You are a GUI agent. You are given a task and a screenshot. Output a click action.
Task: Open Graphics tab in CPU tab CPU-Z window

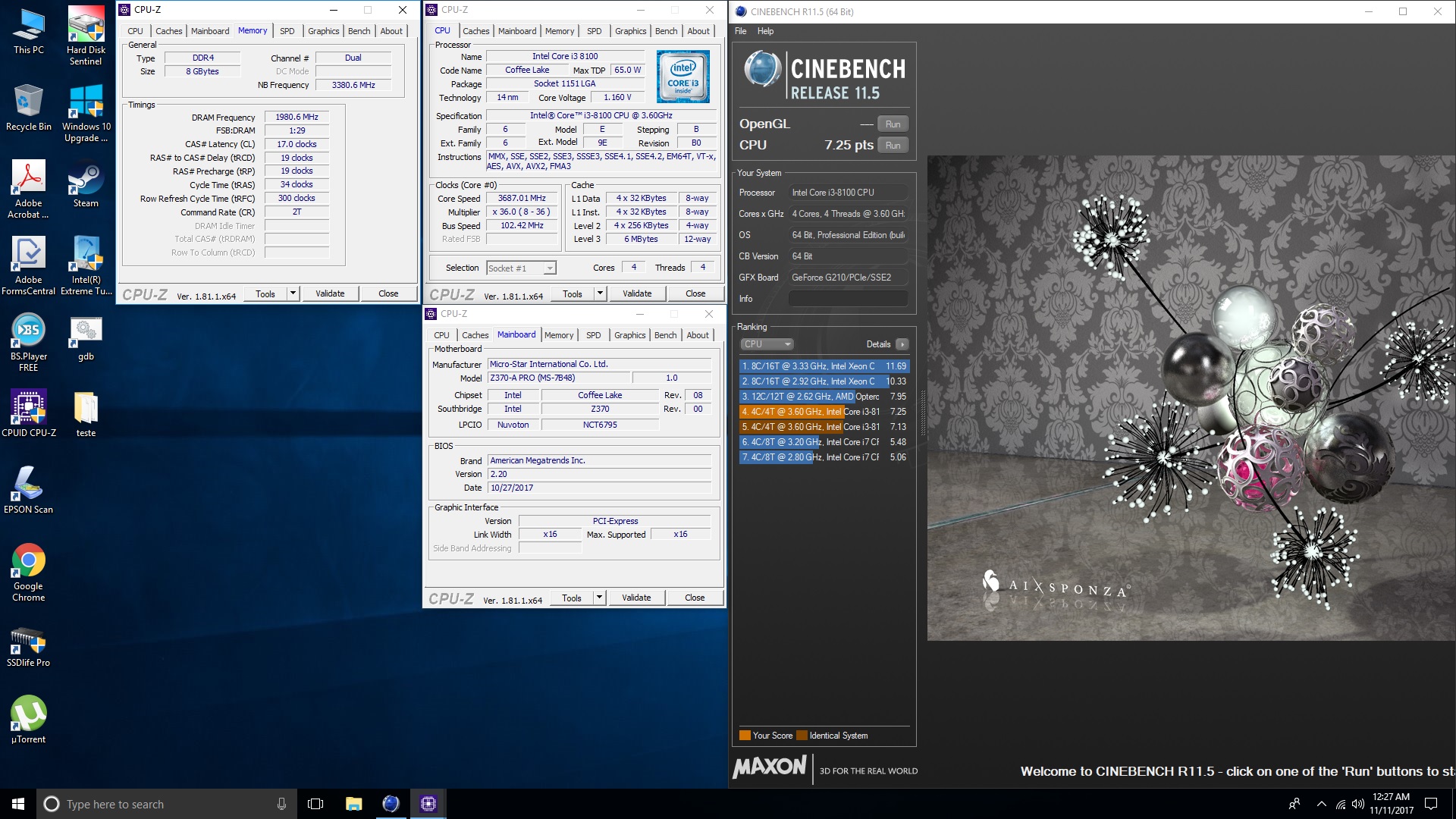point(630,31)
